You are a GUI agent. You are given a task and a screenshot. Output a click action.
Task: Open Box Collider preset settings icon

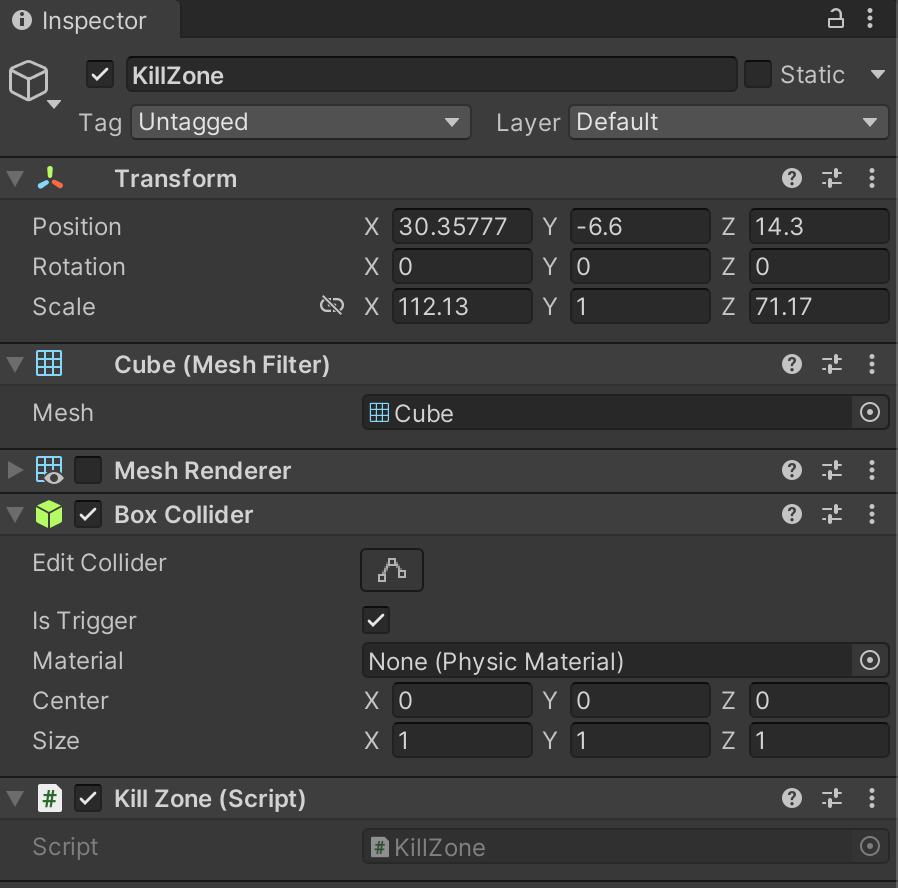(832, 515)
